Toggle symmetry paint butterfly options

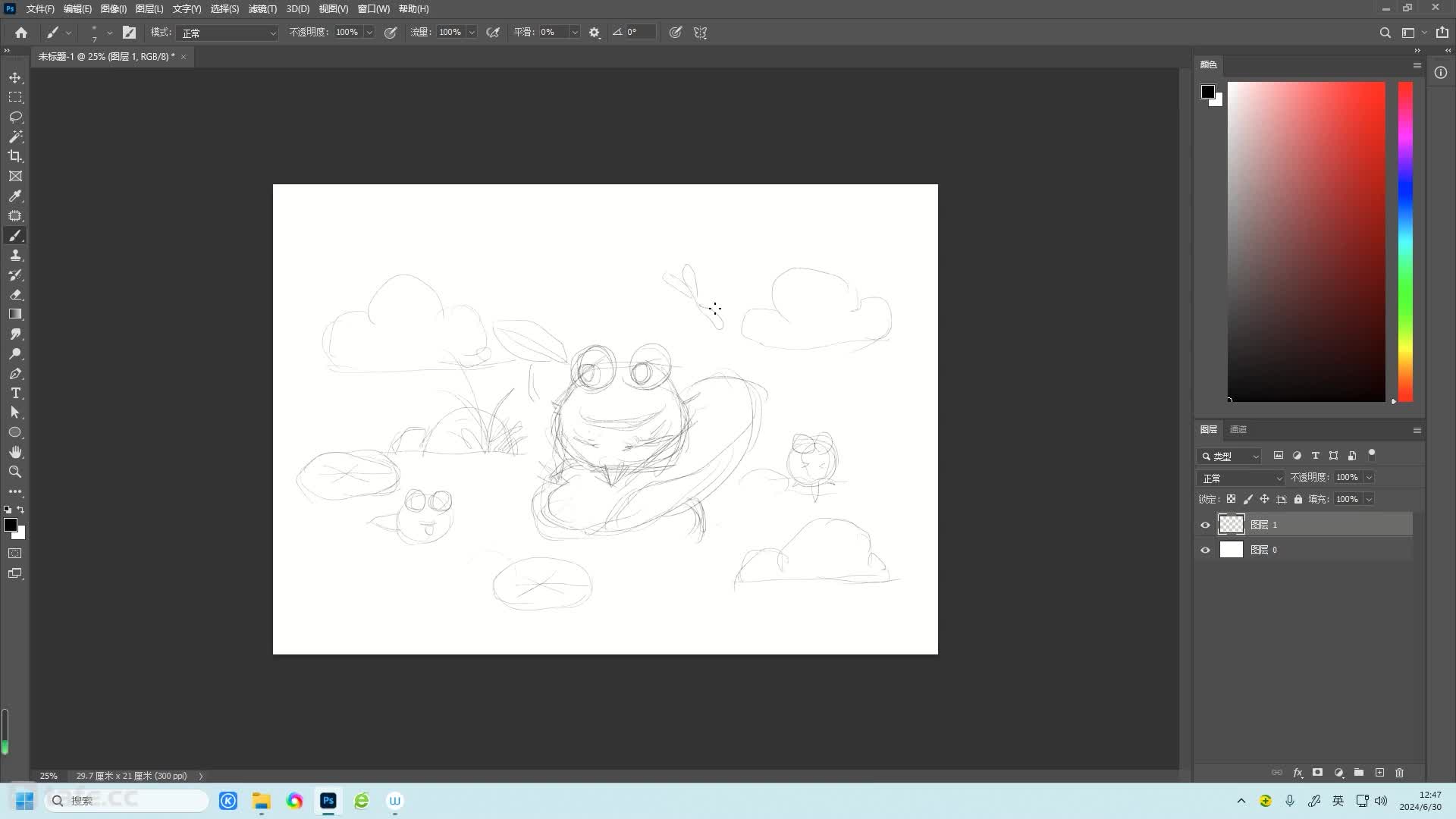[701, 33]
